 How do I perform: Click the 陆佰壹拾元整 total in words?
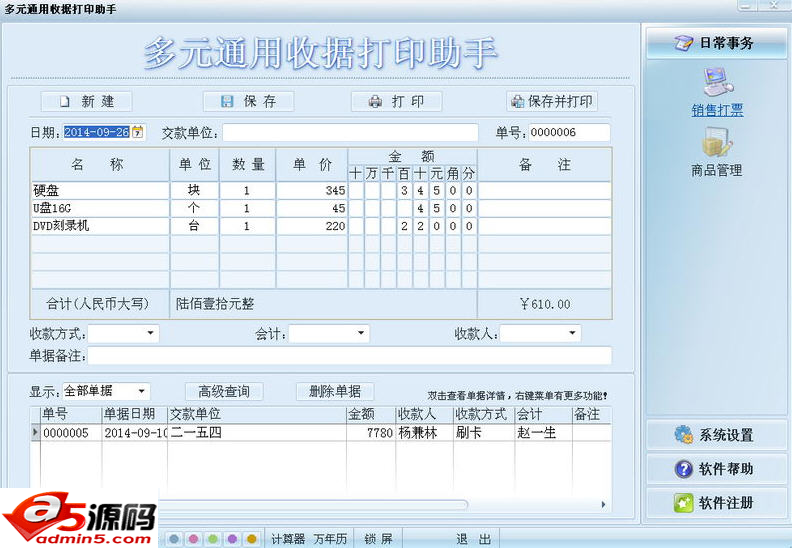[215, 304]
